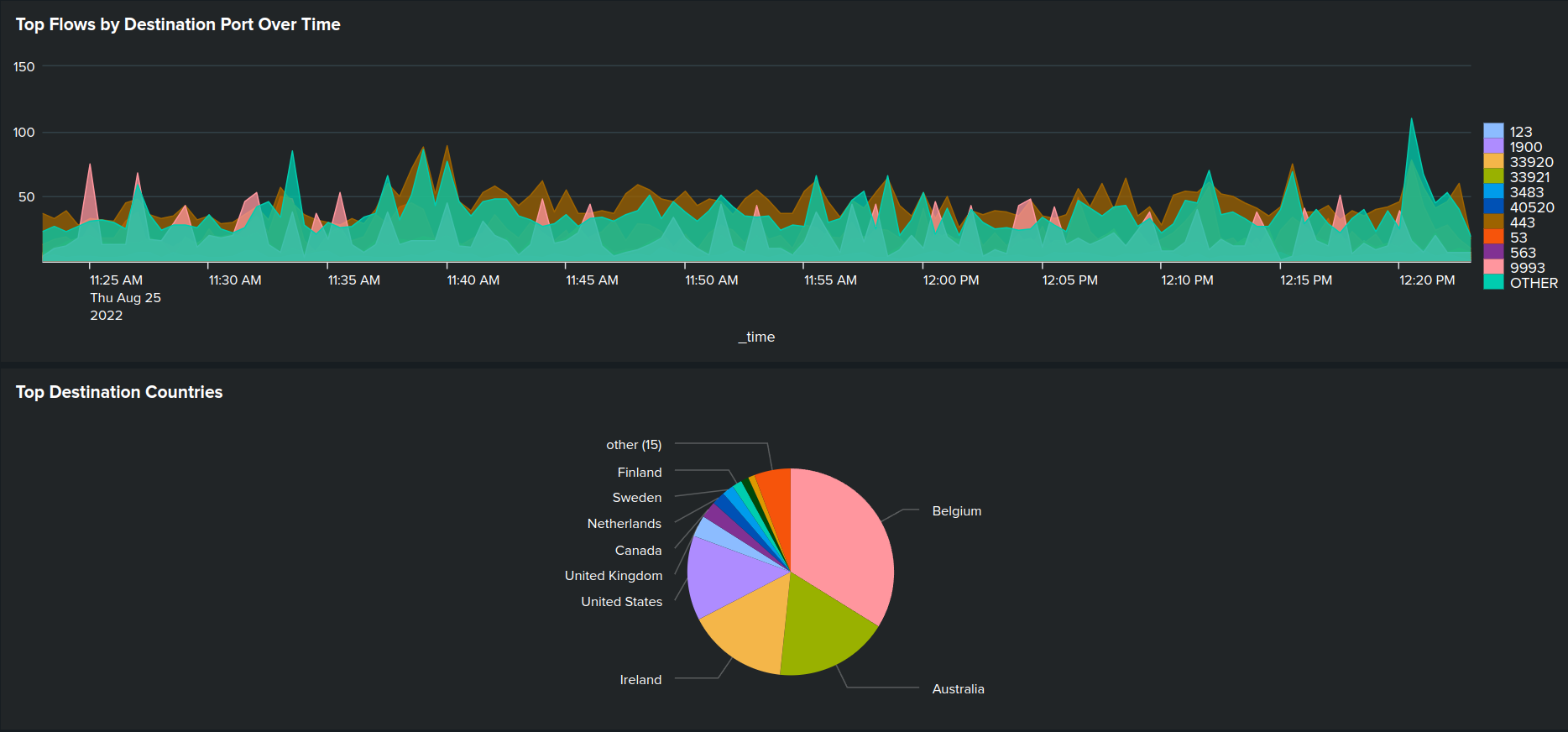The width and height of the screenshot is (1568, 732).
Task: Select the 1900 legend color swatch
Action: (x=1493, y=146)
